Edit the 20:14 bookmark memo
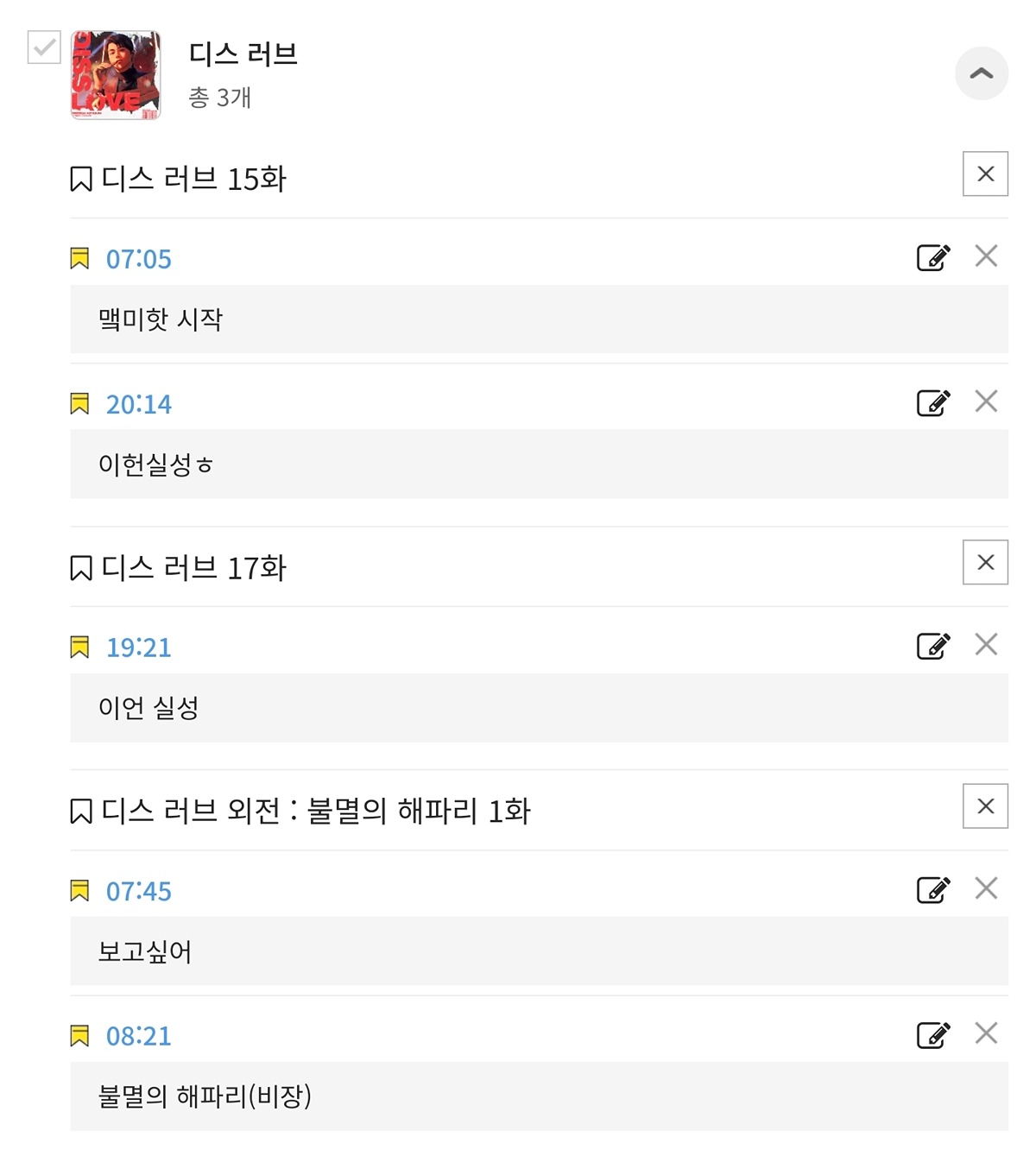1036x1156 pixels. pyautogui.click(x=933, y=402)
